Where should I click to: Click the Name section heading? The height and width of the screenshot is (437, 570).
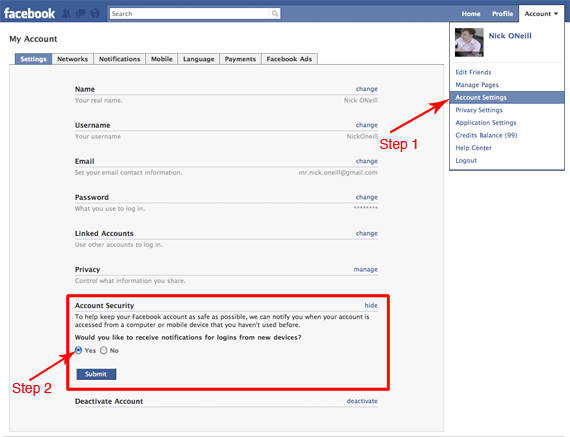click(85, 89)
